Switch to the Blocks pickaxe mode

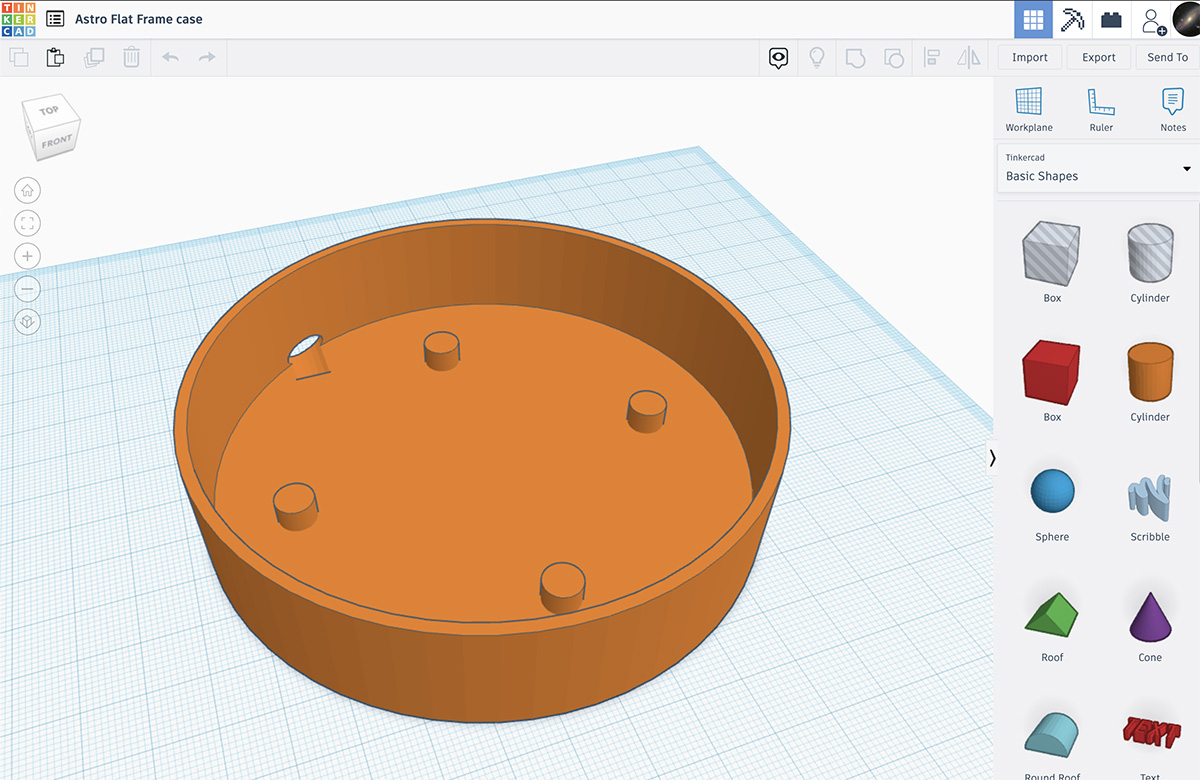pos(1072,19)
